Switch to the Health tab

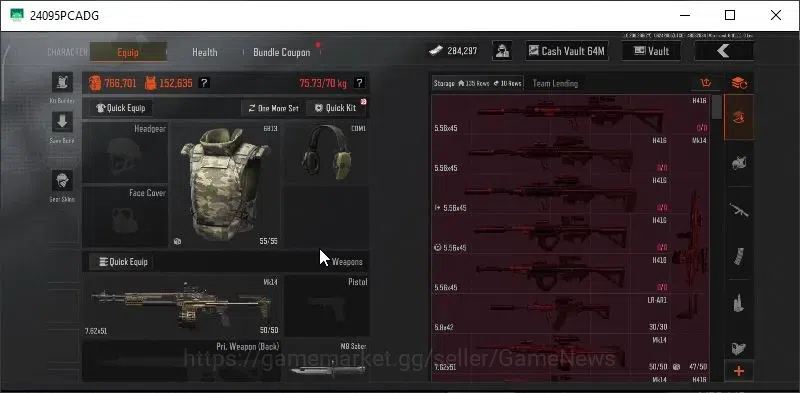point(205,52)
